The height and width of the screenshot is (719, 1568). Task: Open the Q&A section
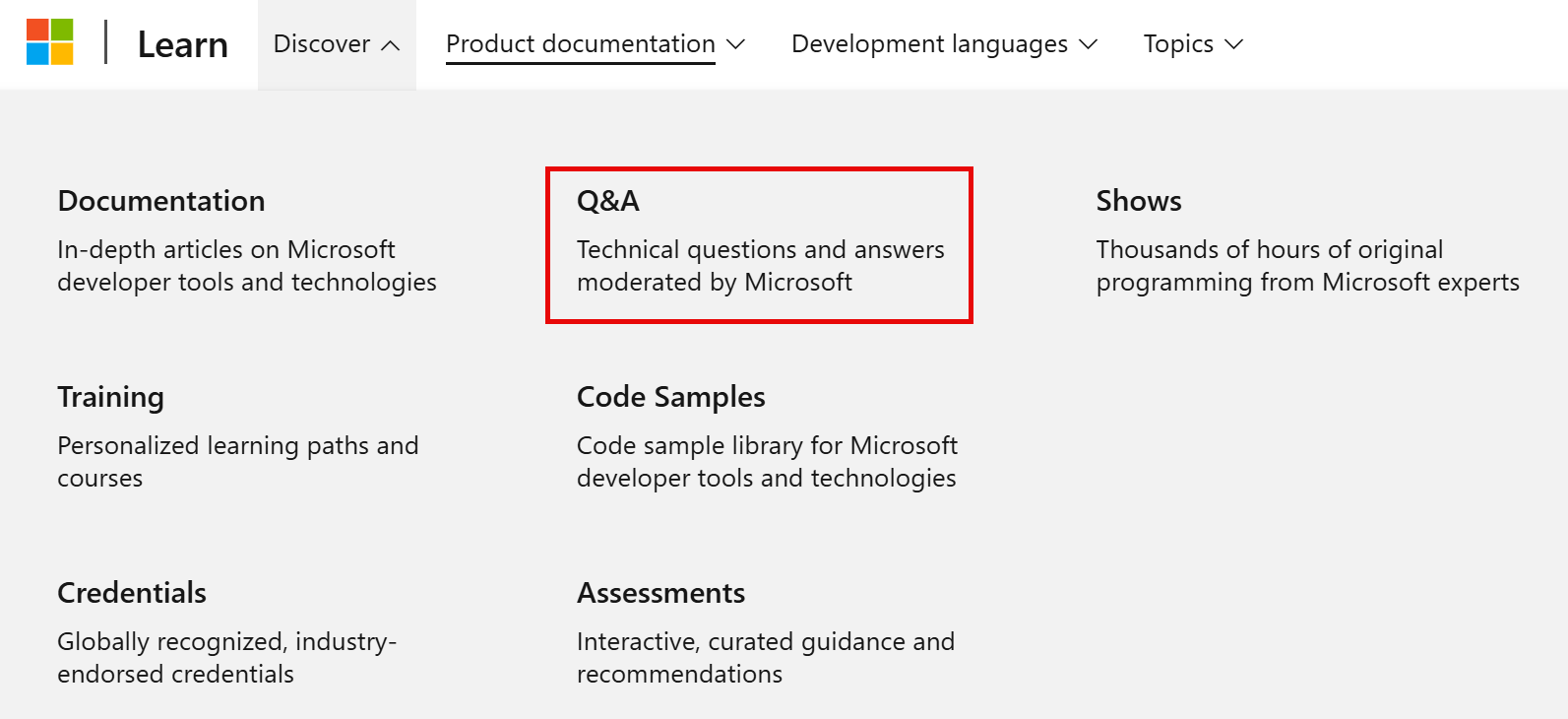pos(607,200)
